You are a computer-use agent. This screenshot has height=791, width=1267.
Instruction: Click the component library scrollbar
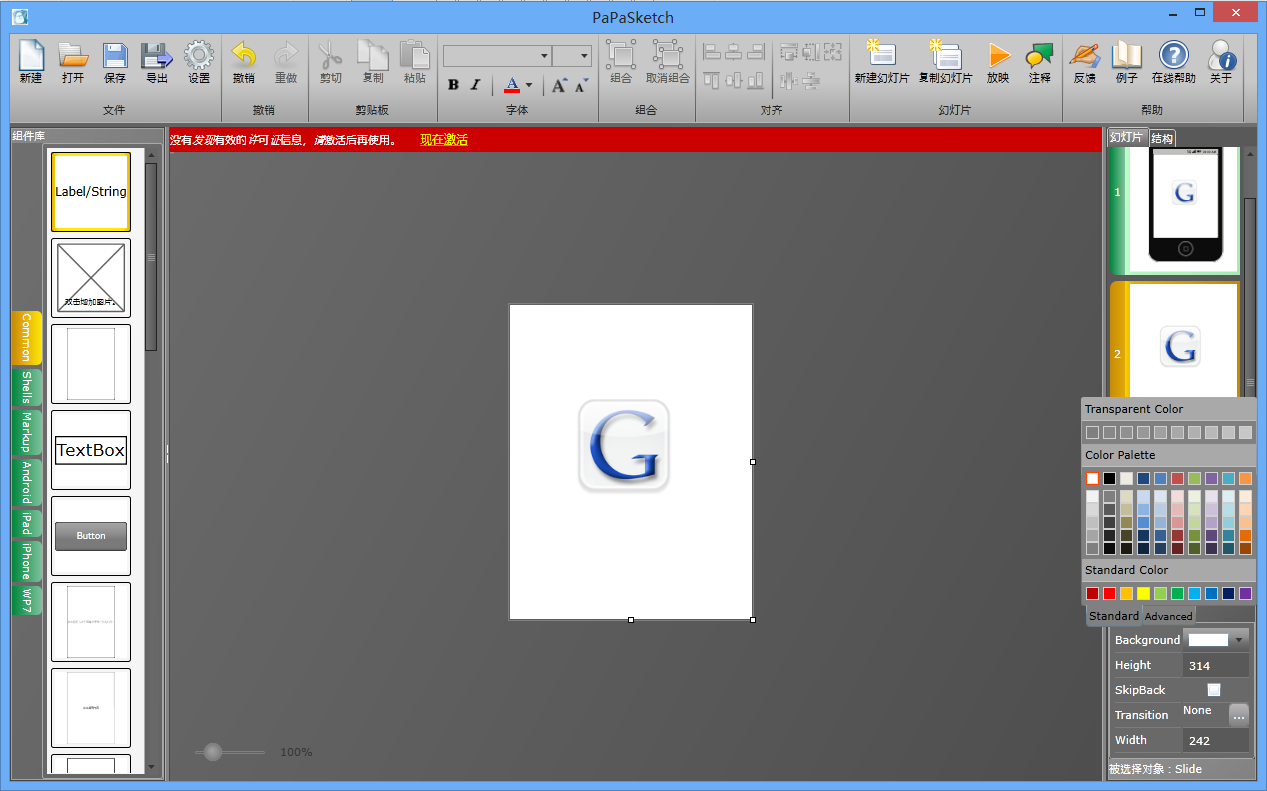click(x=151, y=256)
